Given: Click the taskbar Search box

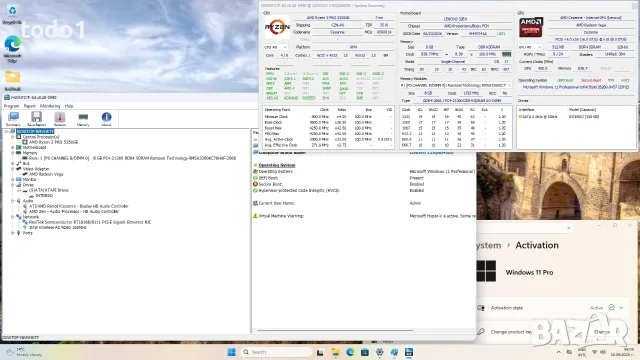Looking at the screenshot, I should click(276, 352).
